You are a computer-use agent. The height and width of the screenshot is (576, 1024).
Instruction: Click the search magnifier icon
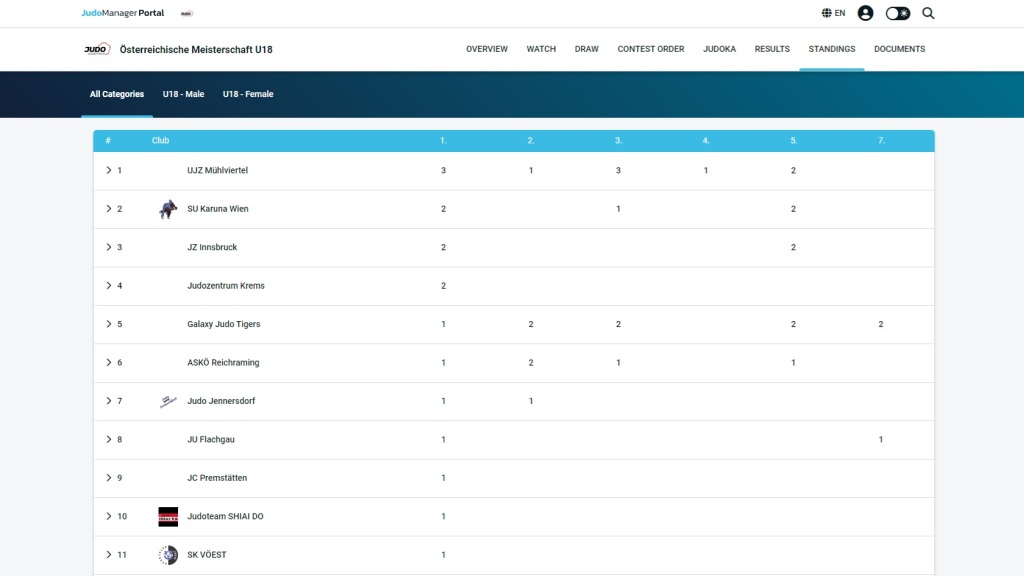tap(928, 13)
